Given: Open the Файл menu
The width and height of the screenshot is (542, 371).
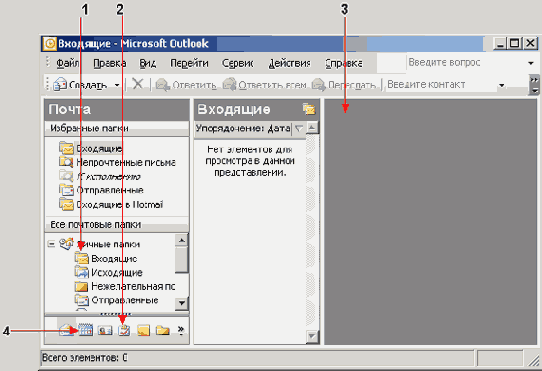Looking at the screenshot, I should [68, 63].
